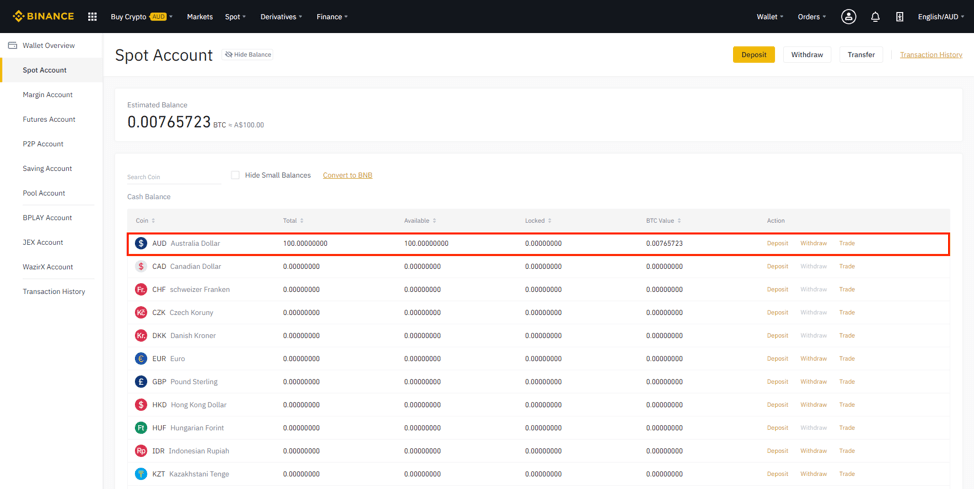
Task: Open Transaction History link at top right
Action: tap(931, 55)
